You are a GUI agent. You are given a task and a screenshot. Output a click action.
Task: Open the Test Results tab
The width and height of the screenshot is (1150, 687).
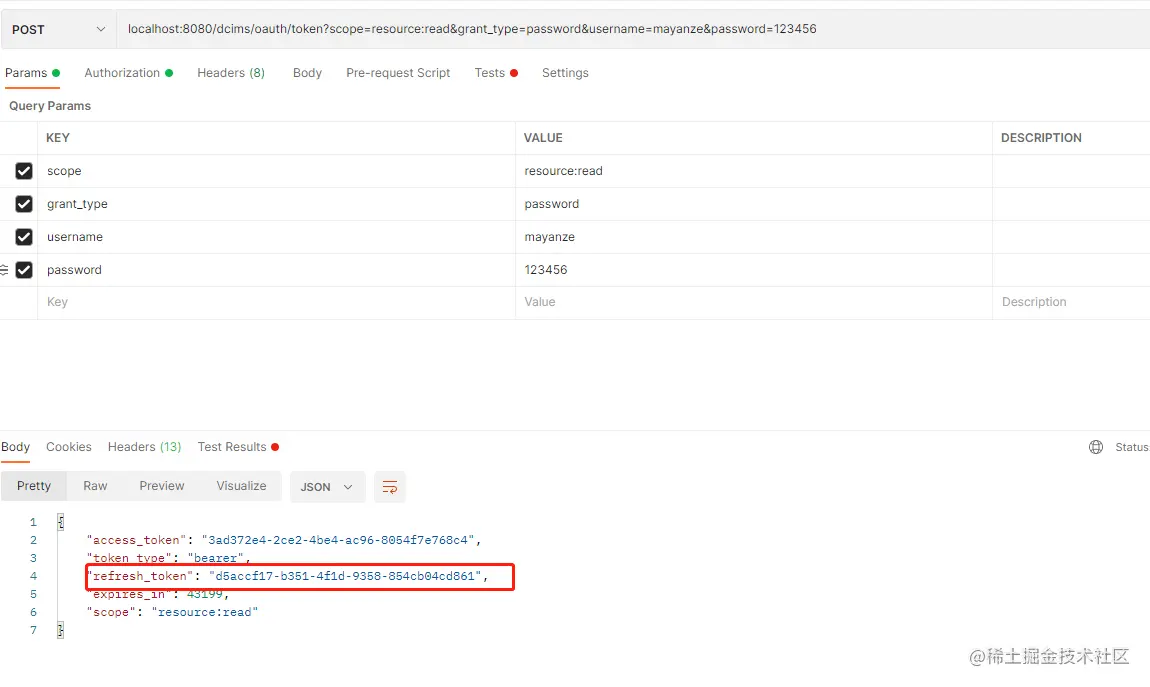(x=230, y=447)
